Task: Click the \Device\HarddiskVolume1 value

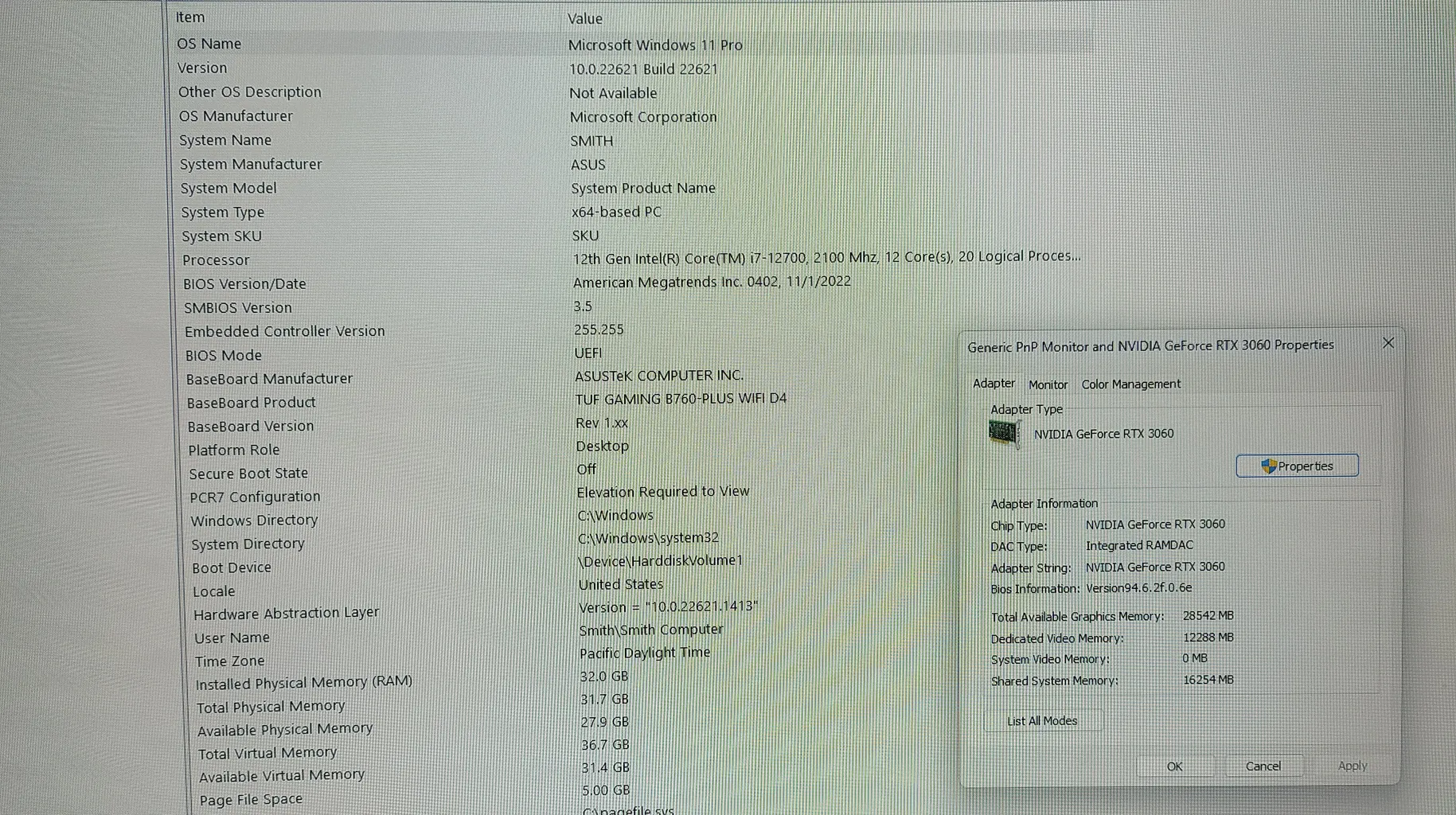Action: tap(660, 561)
